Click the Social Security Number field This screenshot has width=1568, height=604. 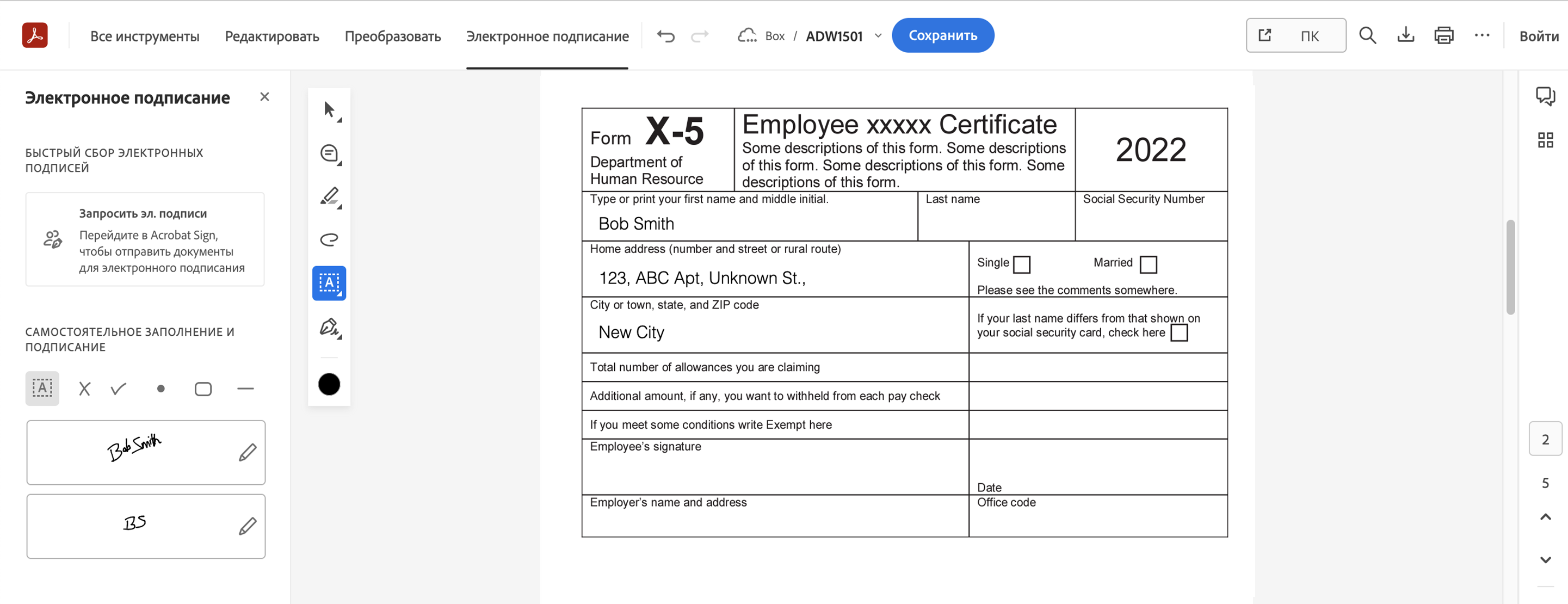tap(1151, 216)
